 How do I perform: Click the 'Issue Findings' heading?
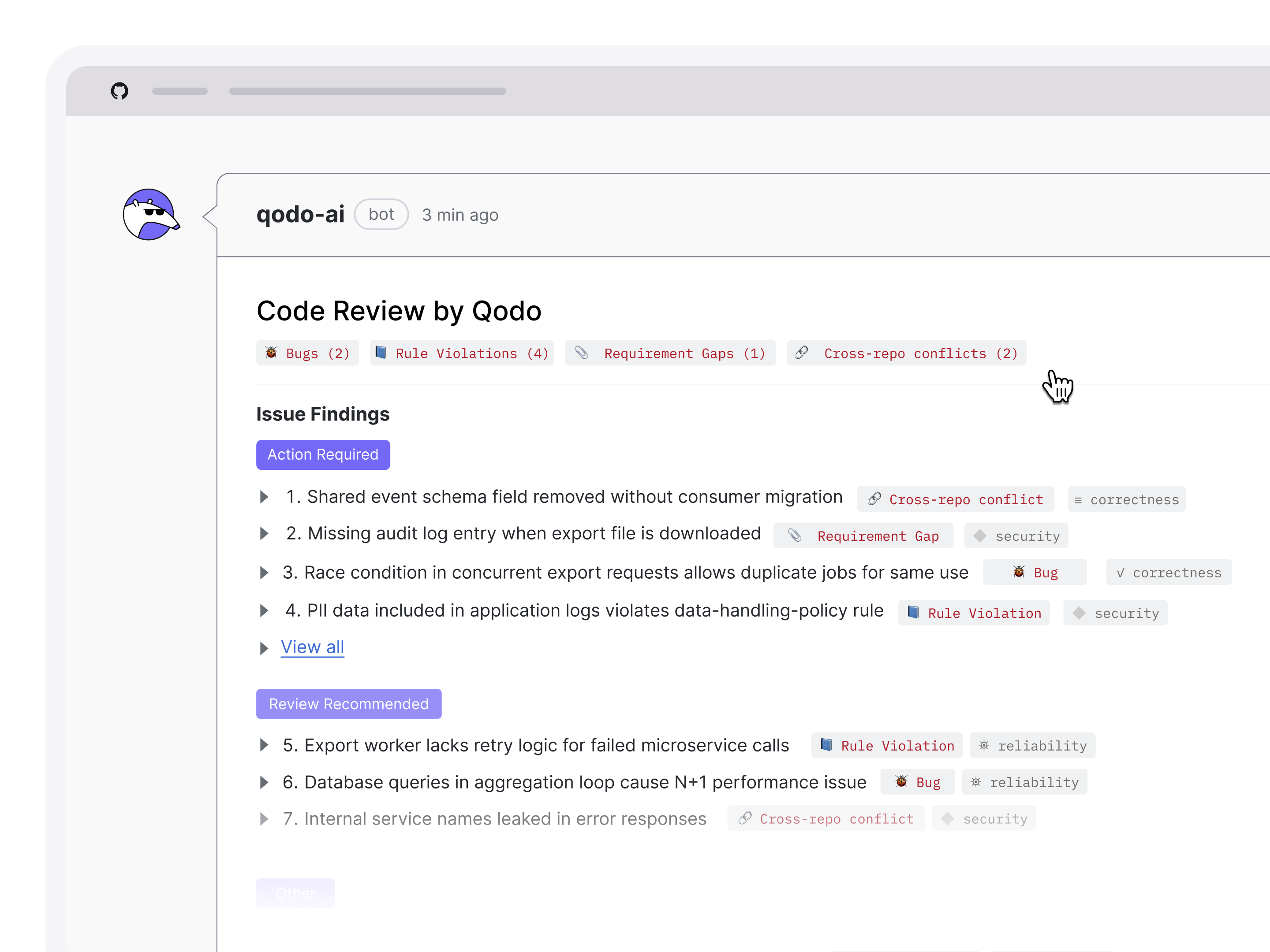[323, 414]
